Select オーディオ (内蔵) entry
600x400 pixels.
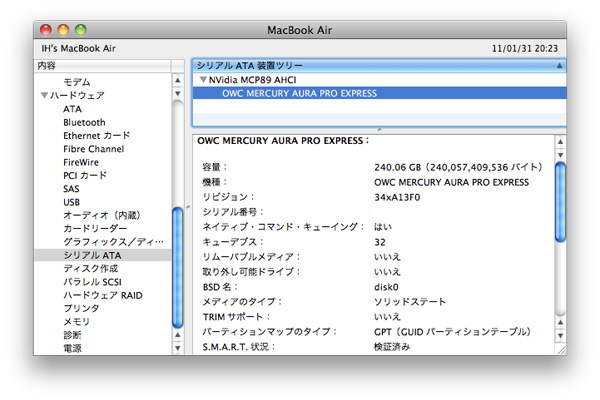[x=102, y=215]
